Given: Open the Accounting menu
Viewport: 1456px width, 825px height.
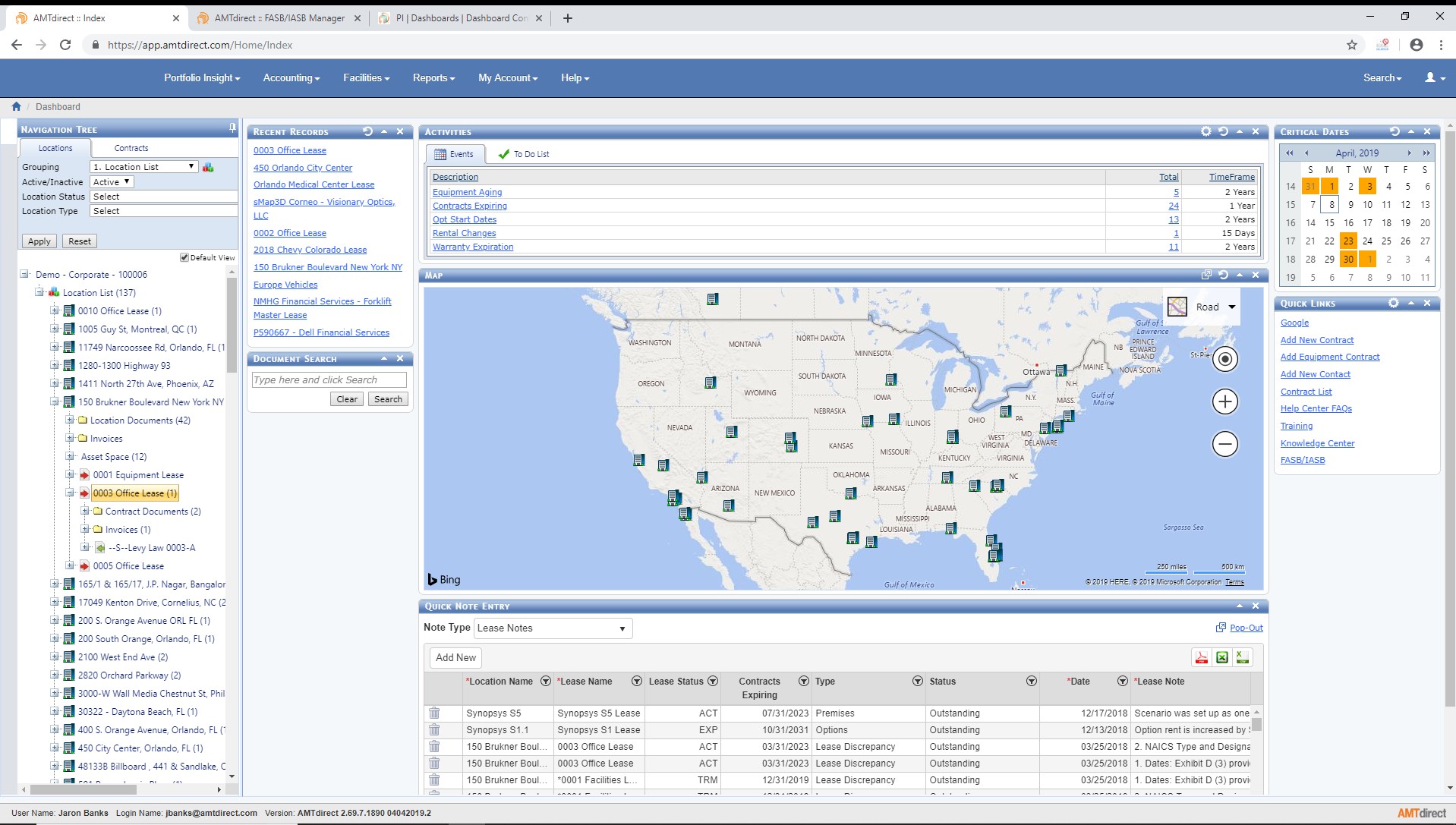Looking at the screenshot, I should pos(292,77).
